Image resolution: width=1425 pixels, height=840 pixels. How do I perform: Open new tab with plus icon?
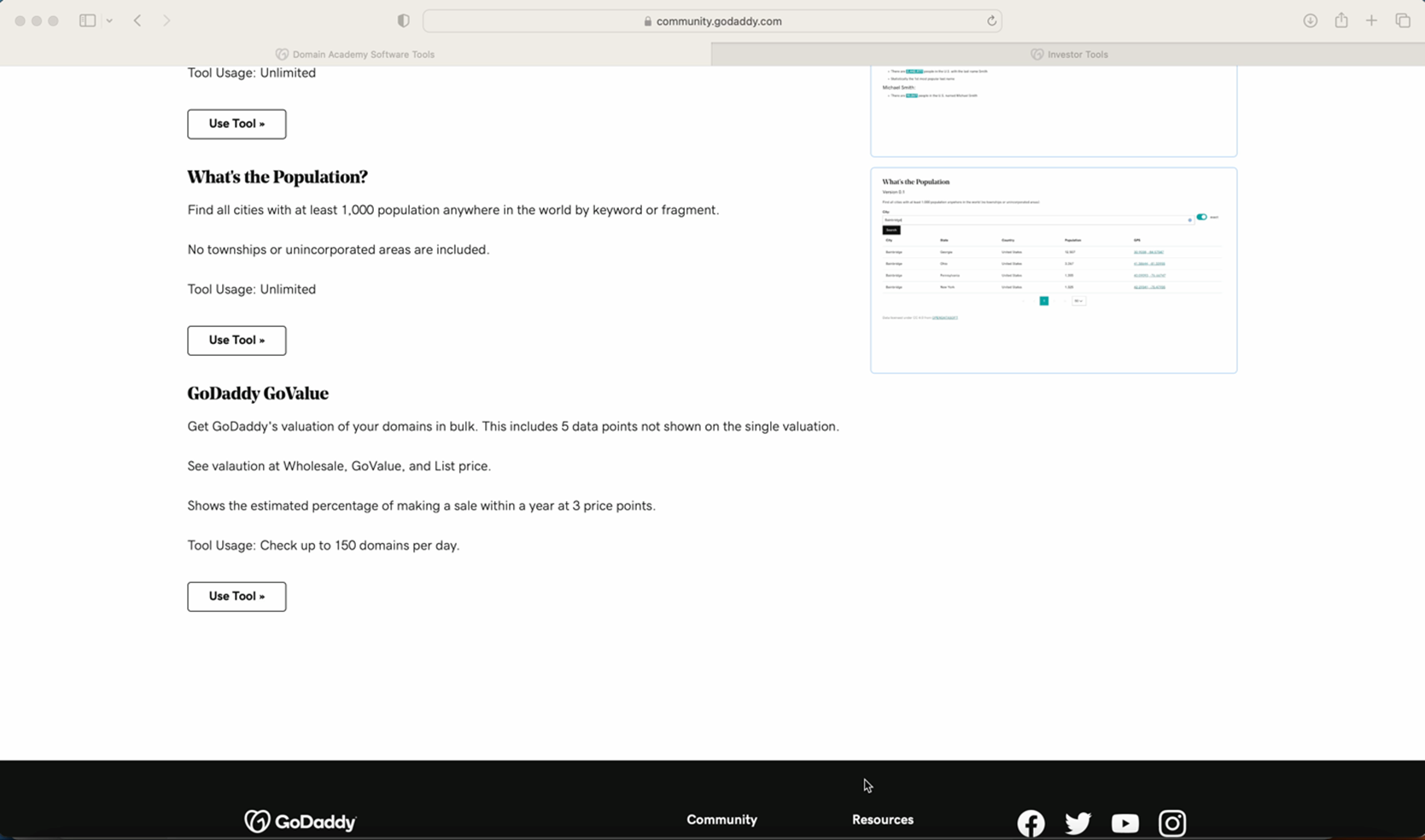coord(1371,20)
